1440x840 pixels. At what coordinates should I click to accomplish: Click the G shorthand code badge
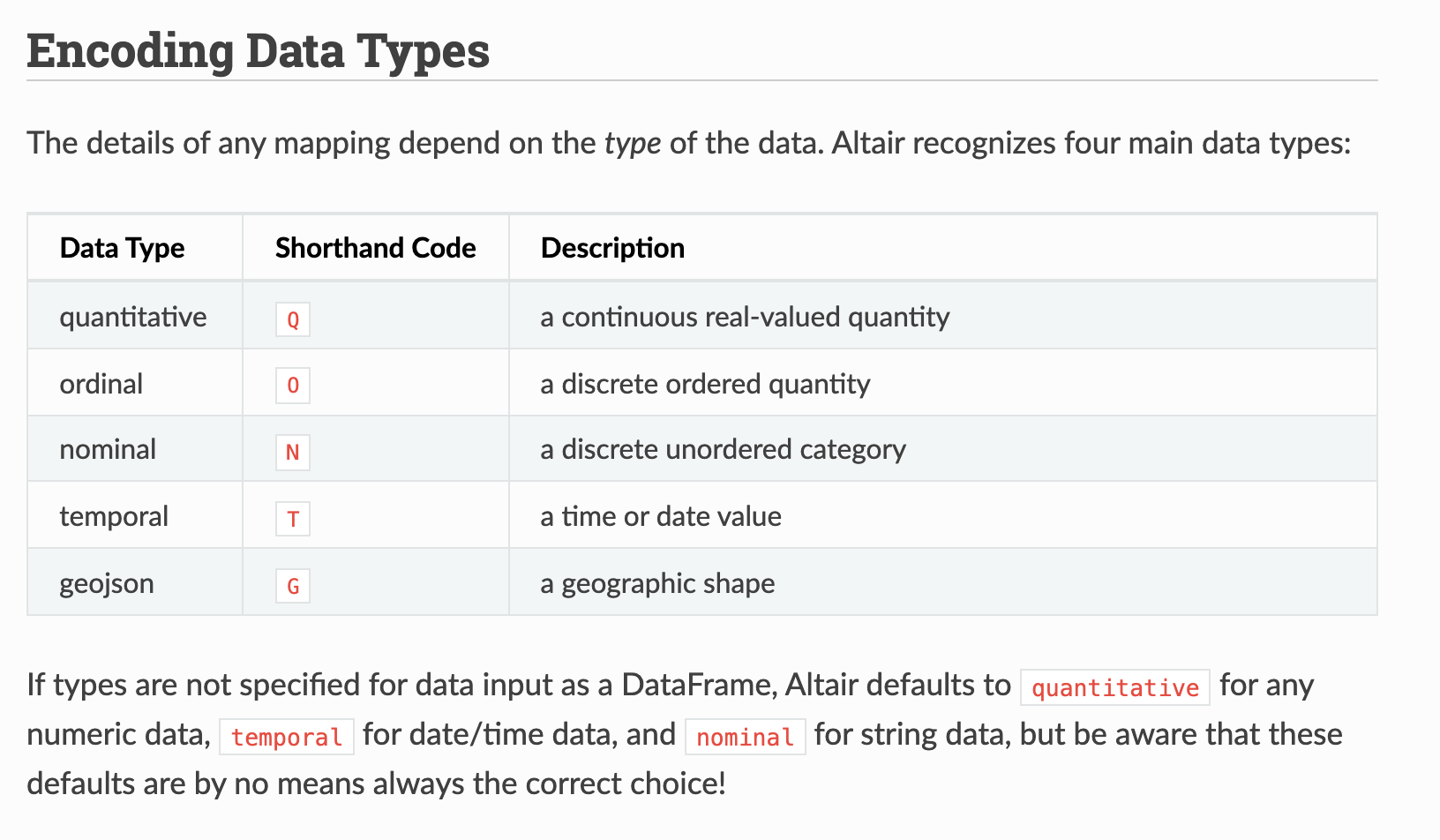[293, 586]
